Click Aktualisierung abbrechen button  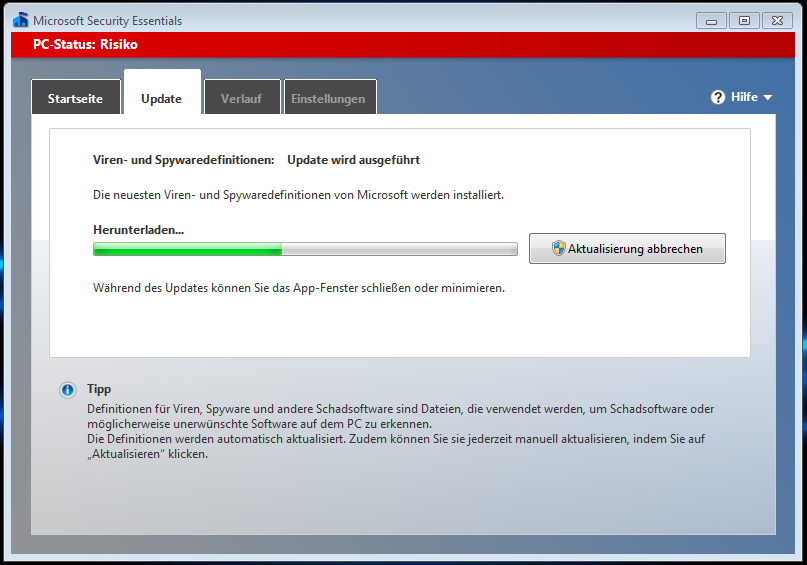coord(627,249)
